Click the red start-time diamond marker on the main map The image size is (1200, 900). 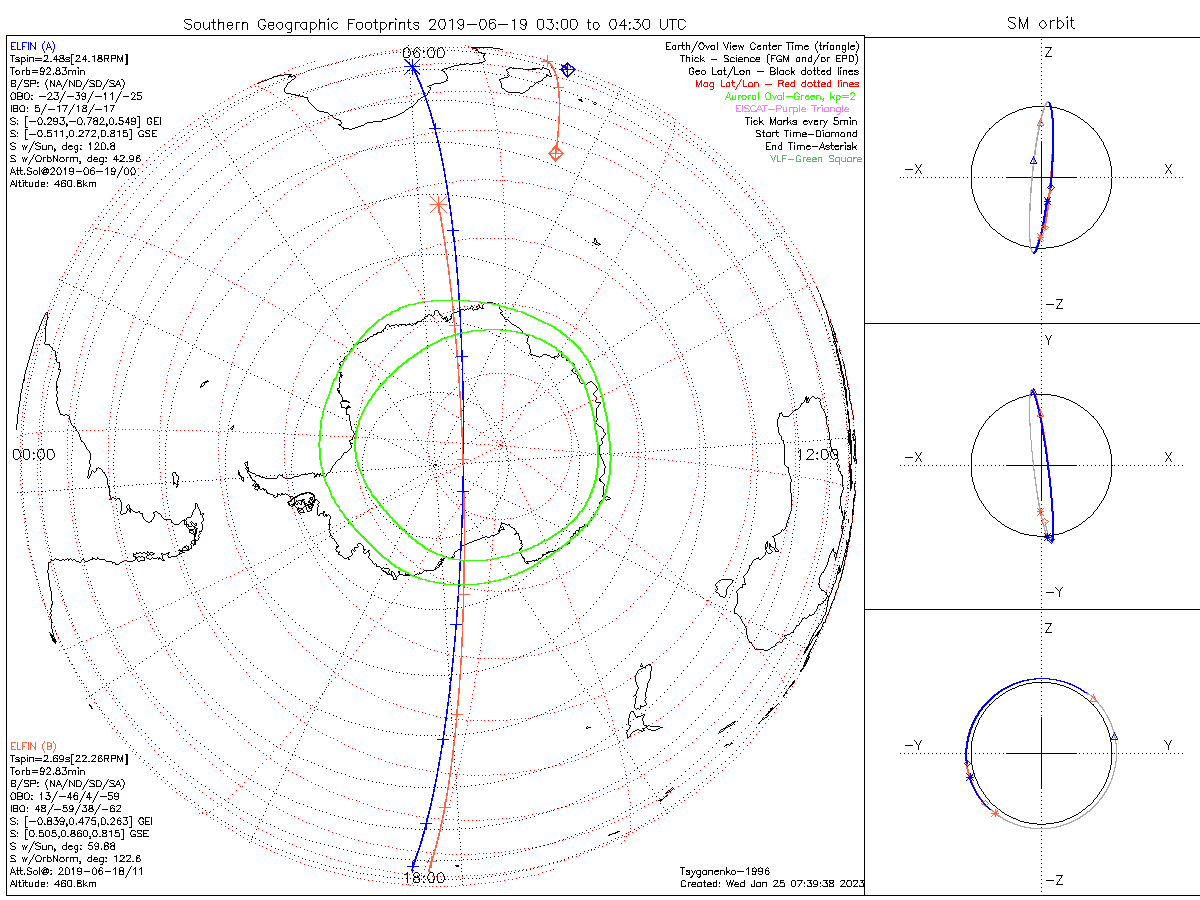click(555, 152)
